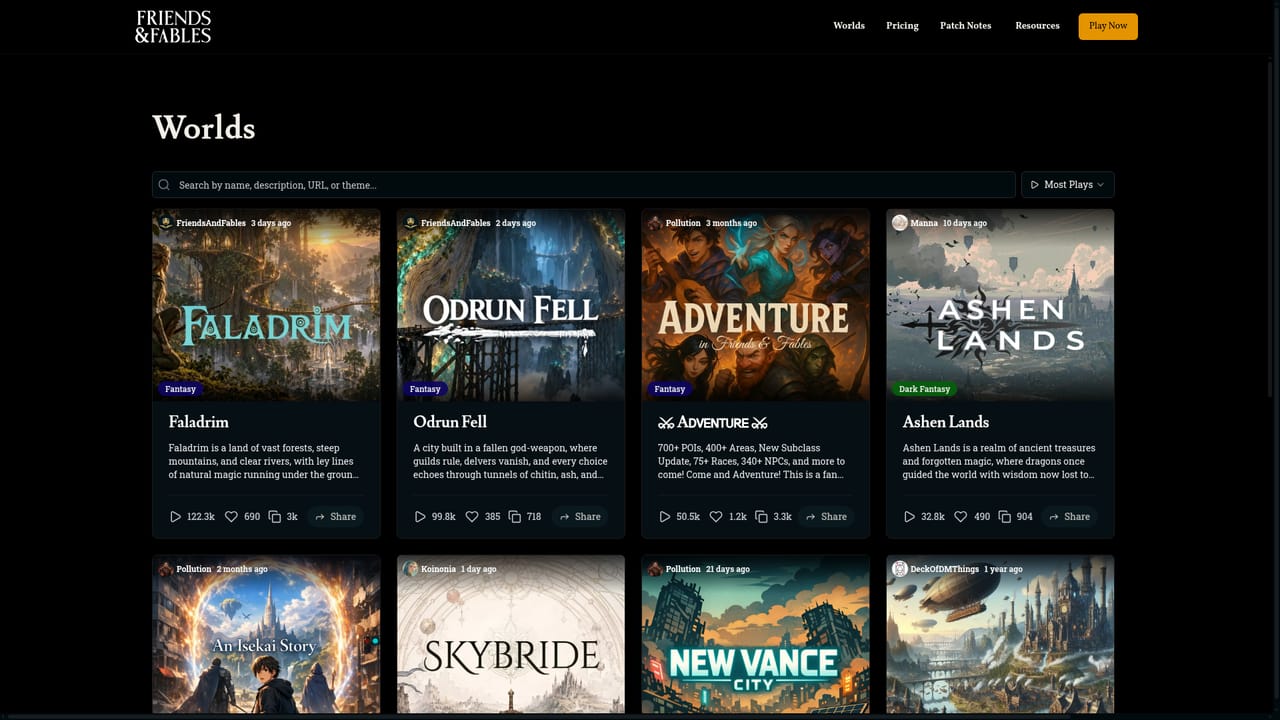This screenshot has height=720, width=1280.
Task: Open Pricing in top navigation
Action: click(902, 26)
